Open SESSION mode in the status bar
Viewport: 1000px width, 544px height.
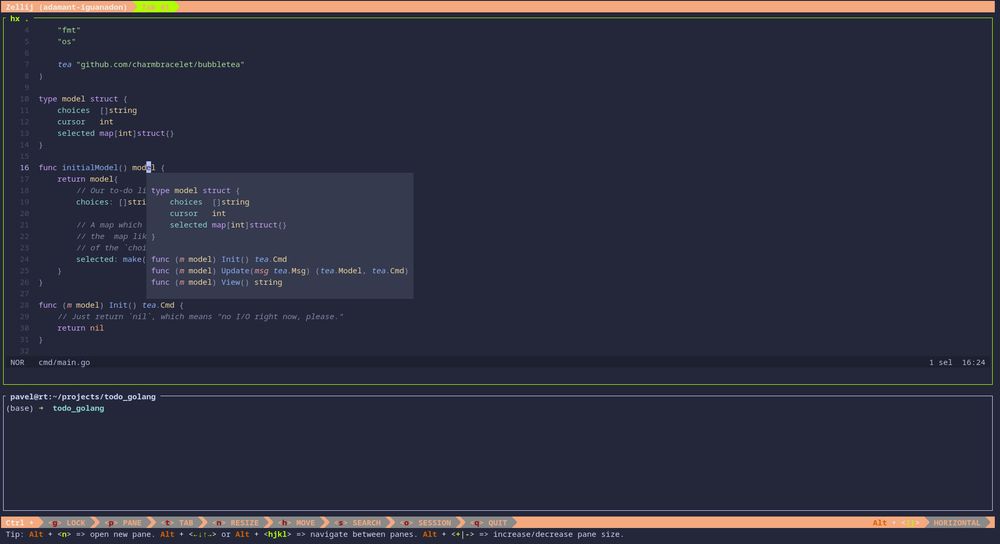[427, 522]
